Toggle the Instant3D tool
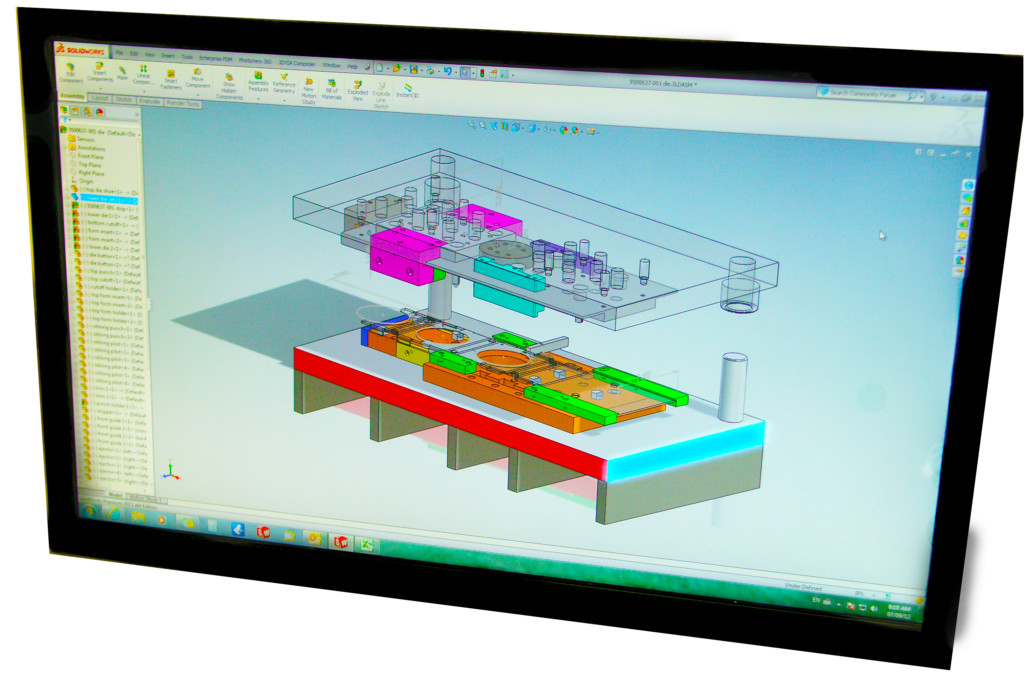1024x673 pixels. pyautogui.click(x=407, y=91)
